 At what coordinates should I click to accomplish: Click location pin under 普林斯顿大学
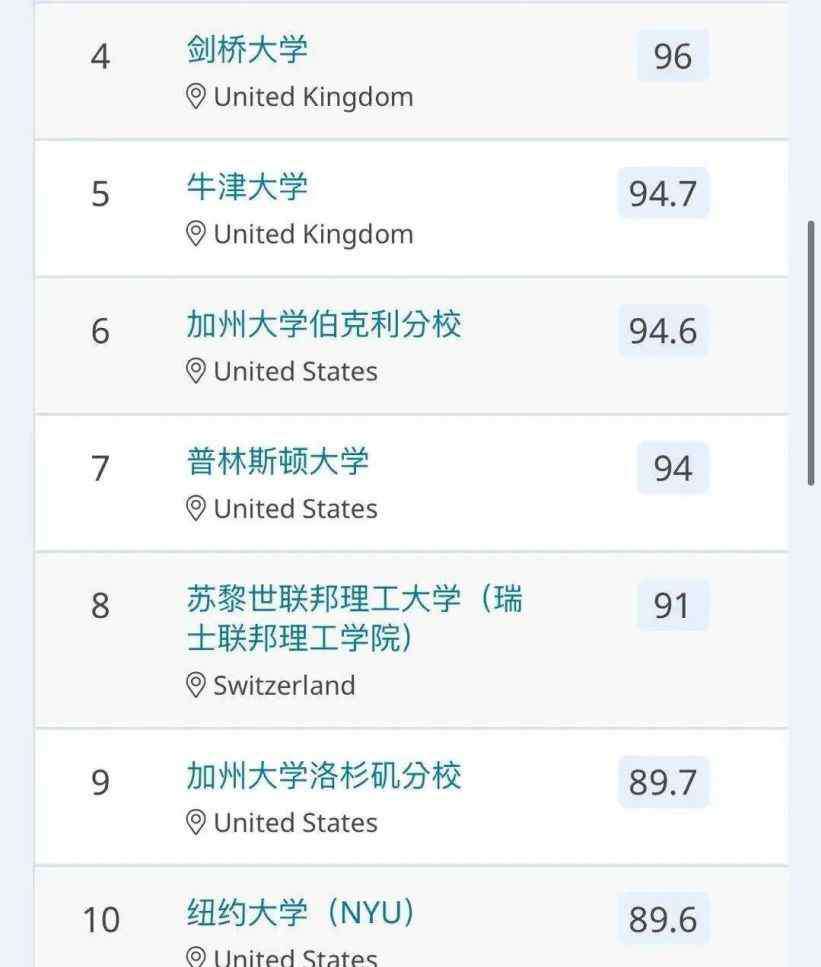tap(196, 509)
